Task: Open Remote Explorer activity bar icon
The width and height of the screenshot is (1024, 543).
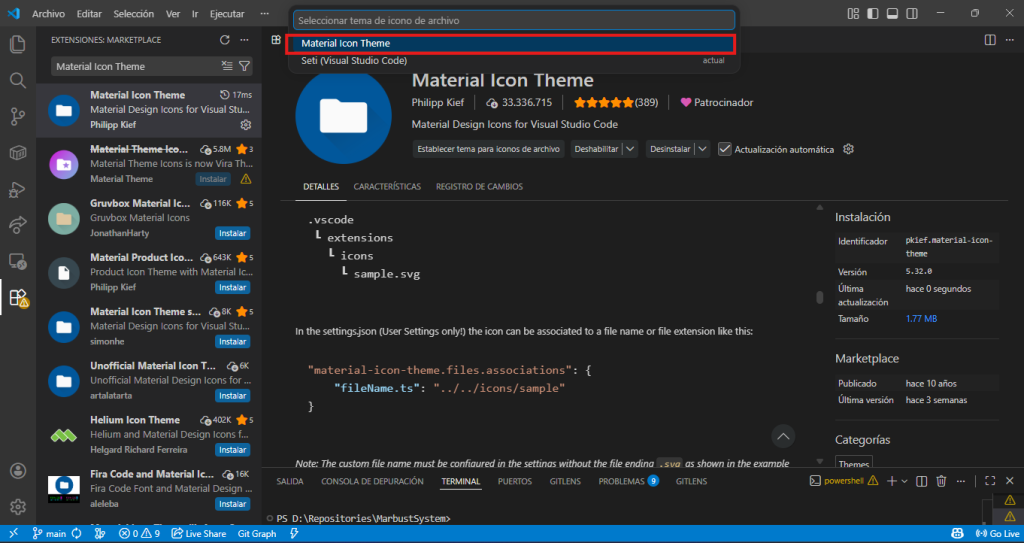Action: (x=18, y=261)
